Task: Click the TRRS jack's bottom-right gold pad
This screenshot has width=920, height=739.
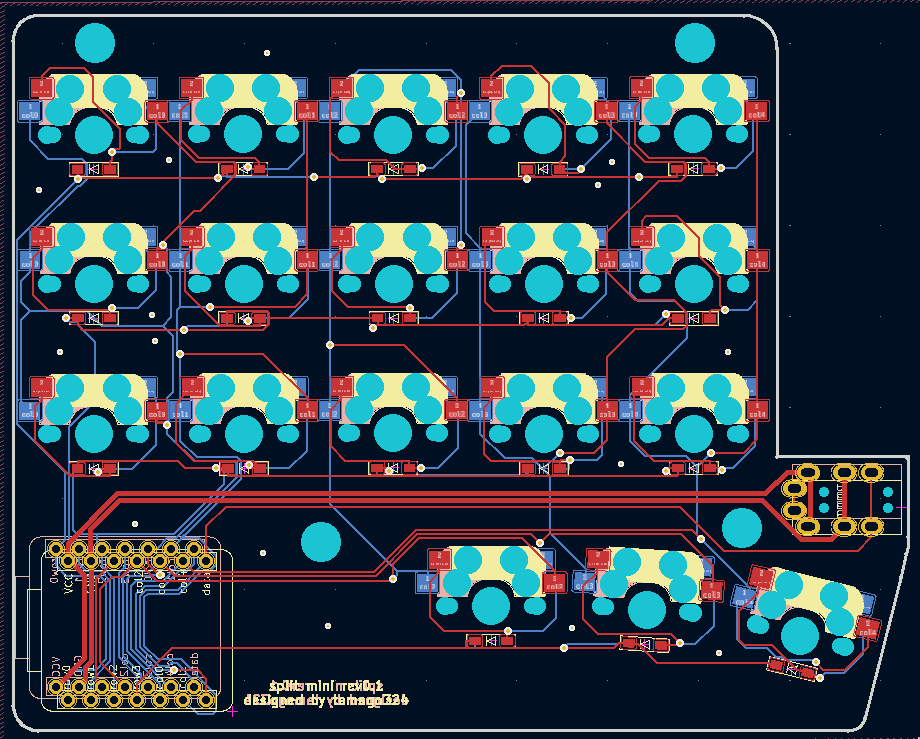Action: (871, 526)
